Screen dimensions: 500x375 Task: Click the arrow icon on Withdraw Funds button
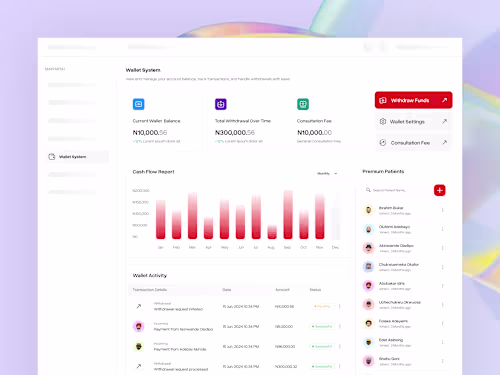pyautogui.click(x=444, y=100)
